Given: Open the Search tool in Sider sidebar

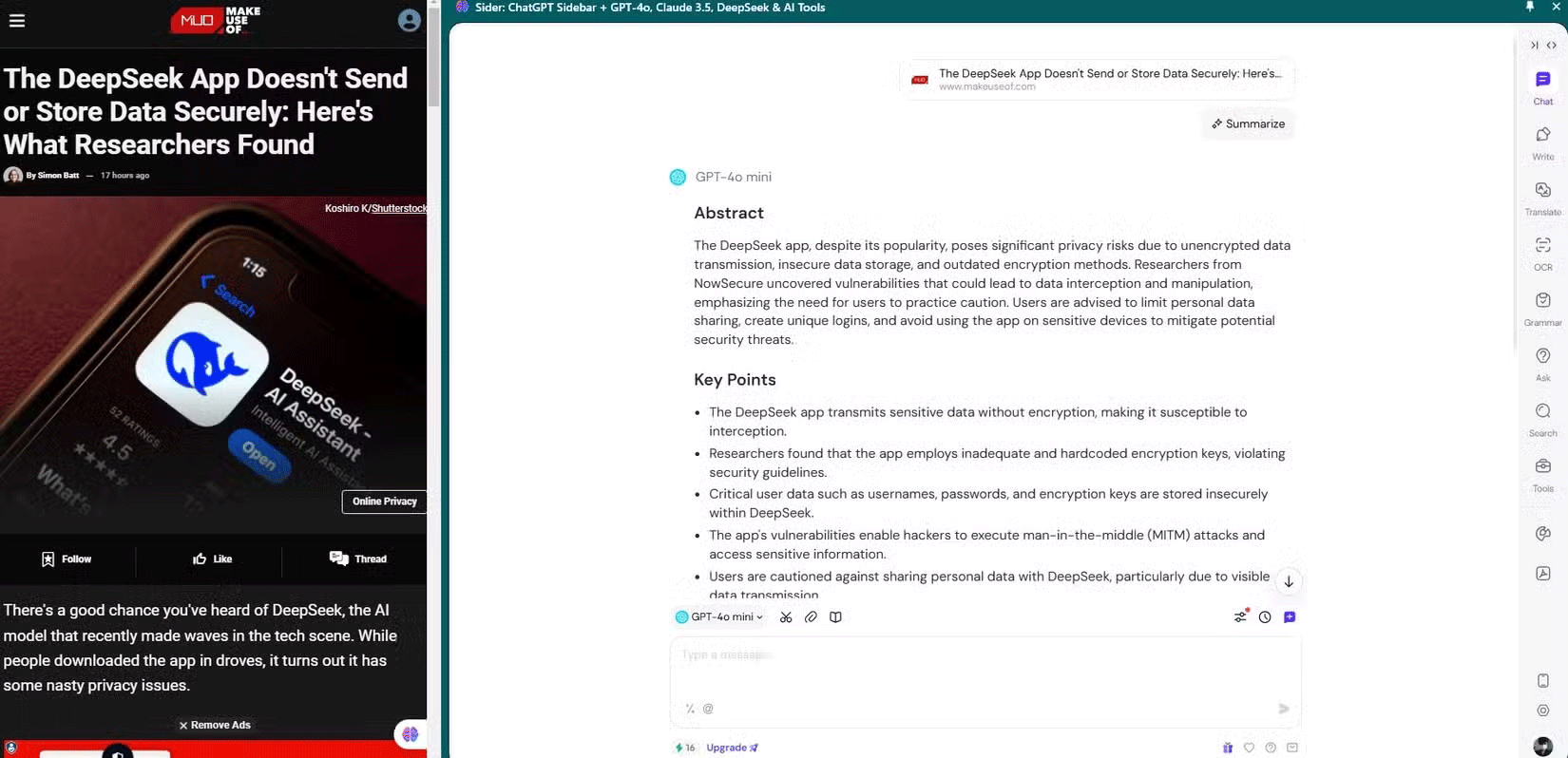Looking at the screenshot, I should pyautogui.click(x=1542, y=418).
